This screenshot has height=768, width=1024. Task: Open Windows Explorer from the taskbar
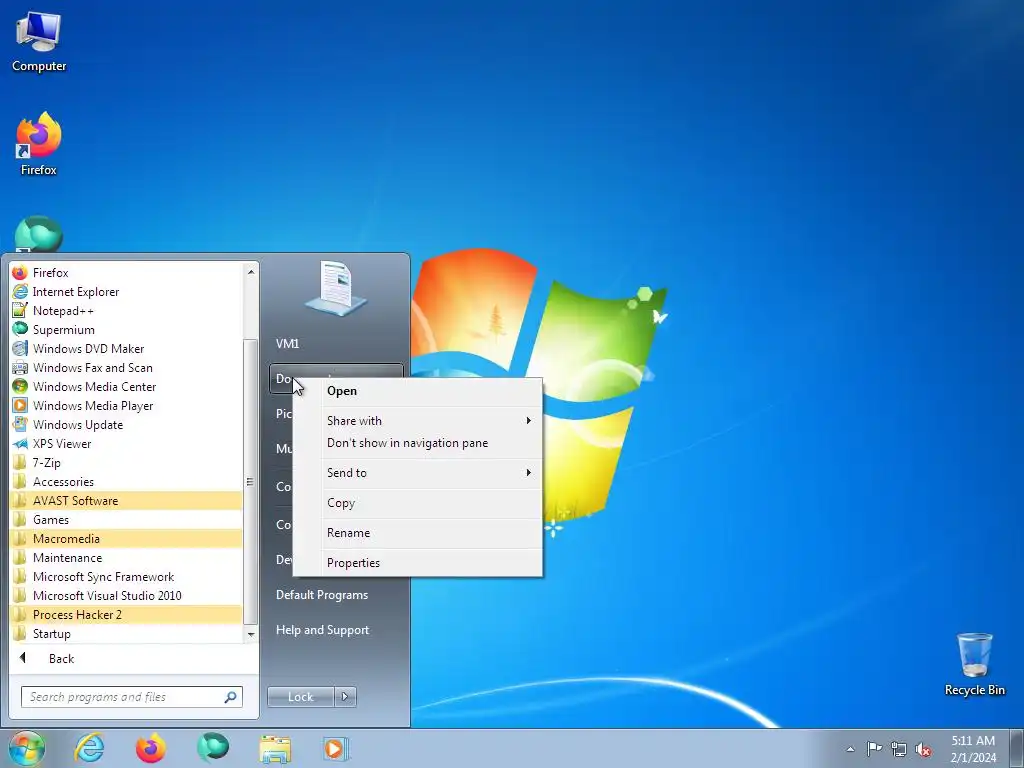click(275, 748)
